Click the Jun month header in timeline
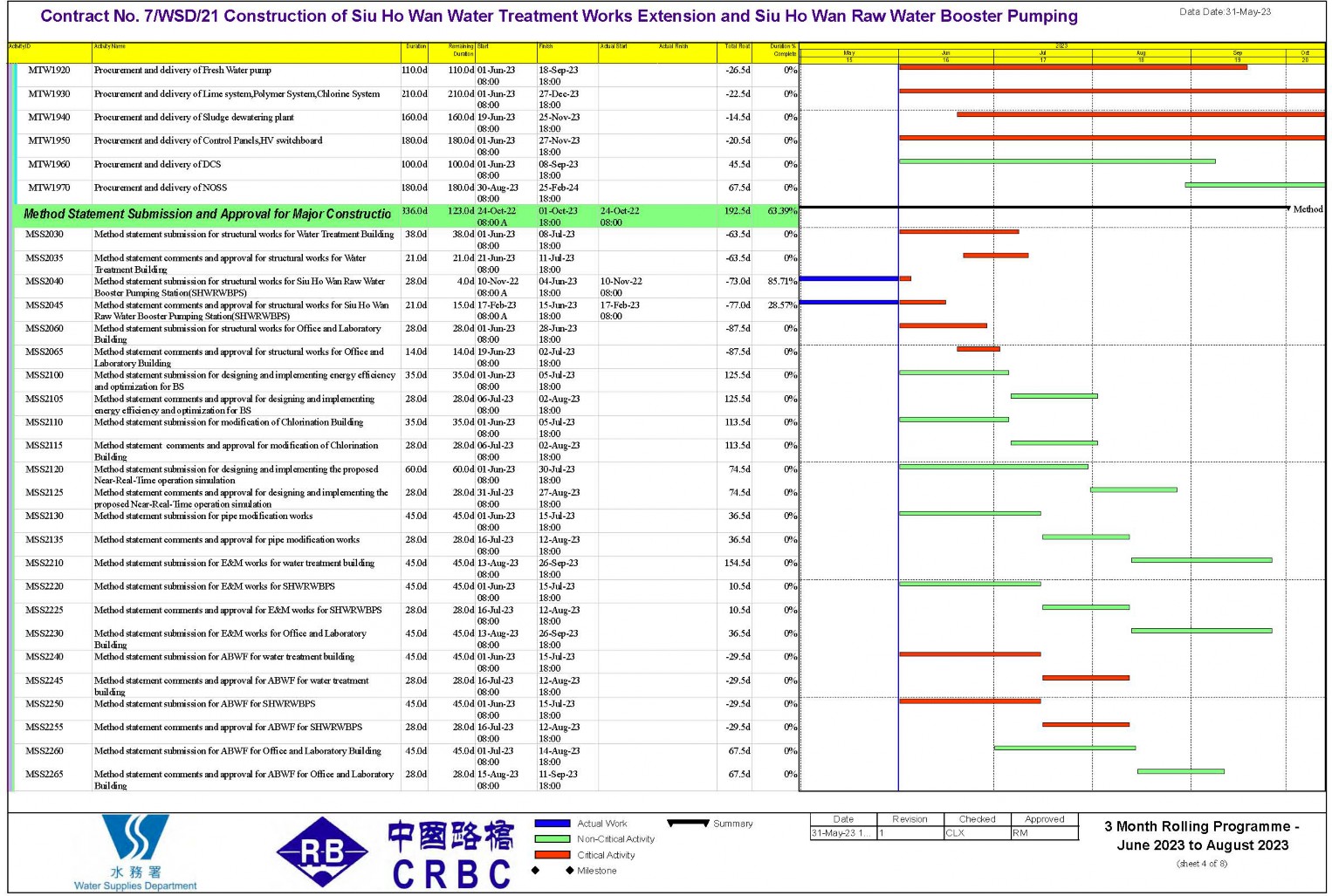The height and width of the screenshot is (896, 1332). (x=945, y=53)
